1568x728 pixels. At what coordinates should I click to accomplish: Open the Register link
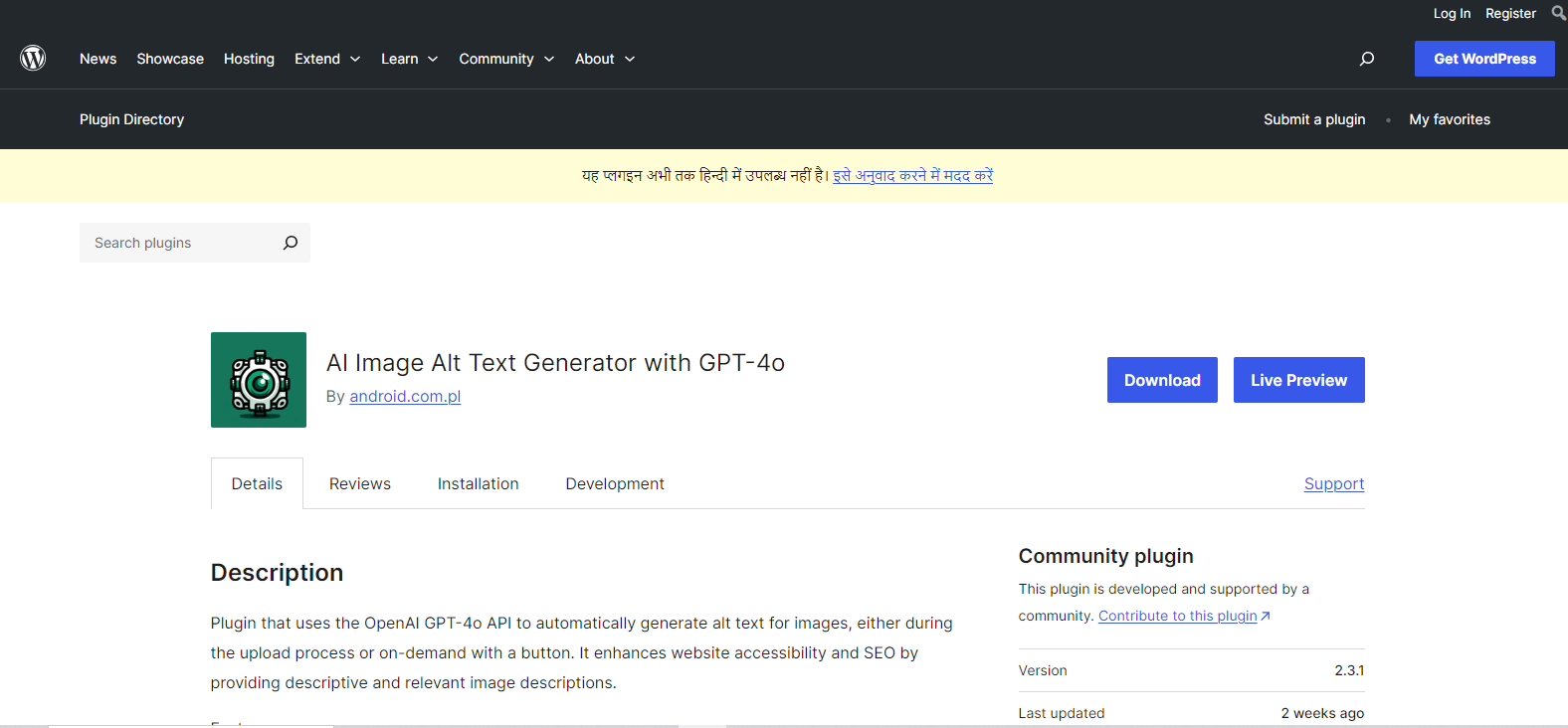coord(1510,13)
